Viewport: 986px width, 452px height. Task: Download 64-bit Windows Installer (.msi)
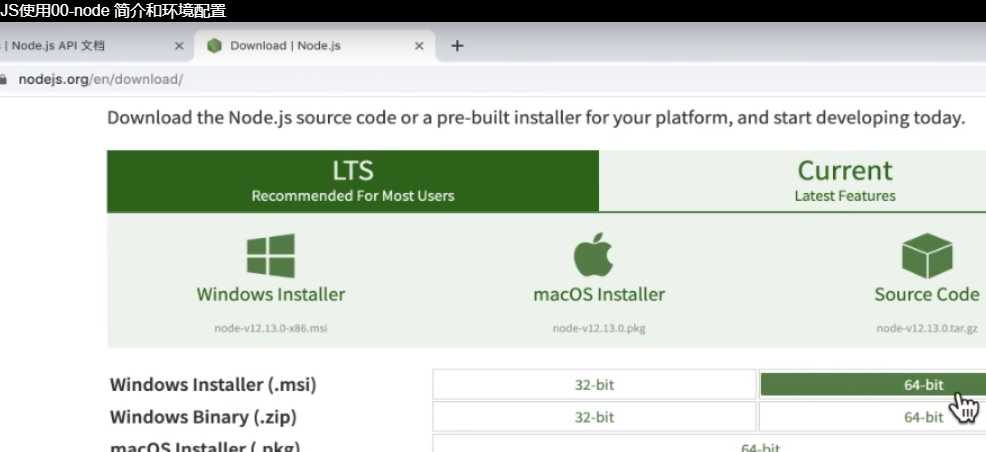point(873,385)
